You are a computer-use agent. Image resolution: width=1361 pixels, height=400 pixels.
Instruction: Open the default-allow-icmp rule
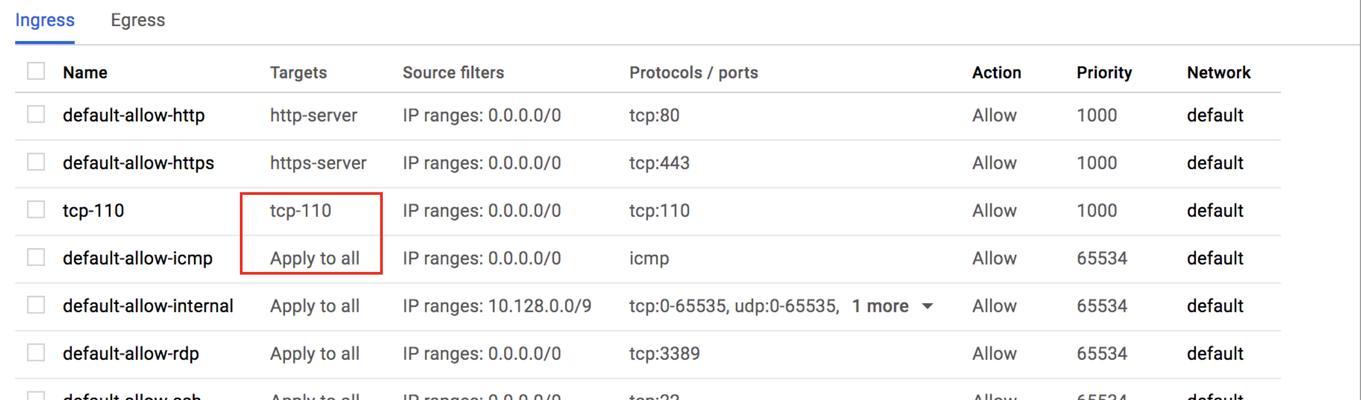coord(138,258)
